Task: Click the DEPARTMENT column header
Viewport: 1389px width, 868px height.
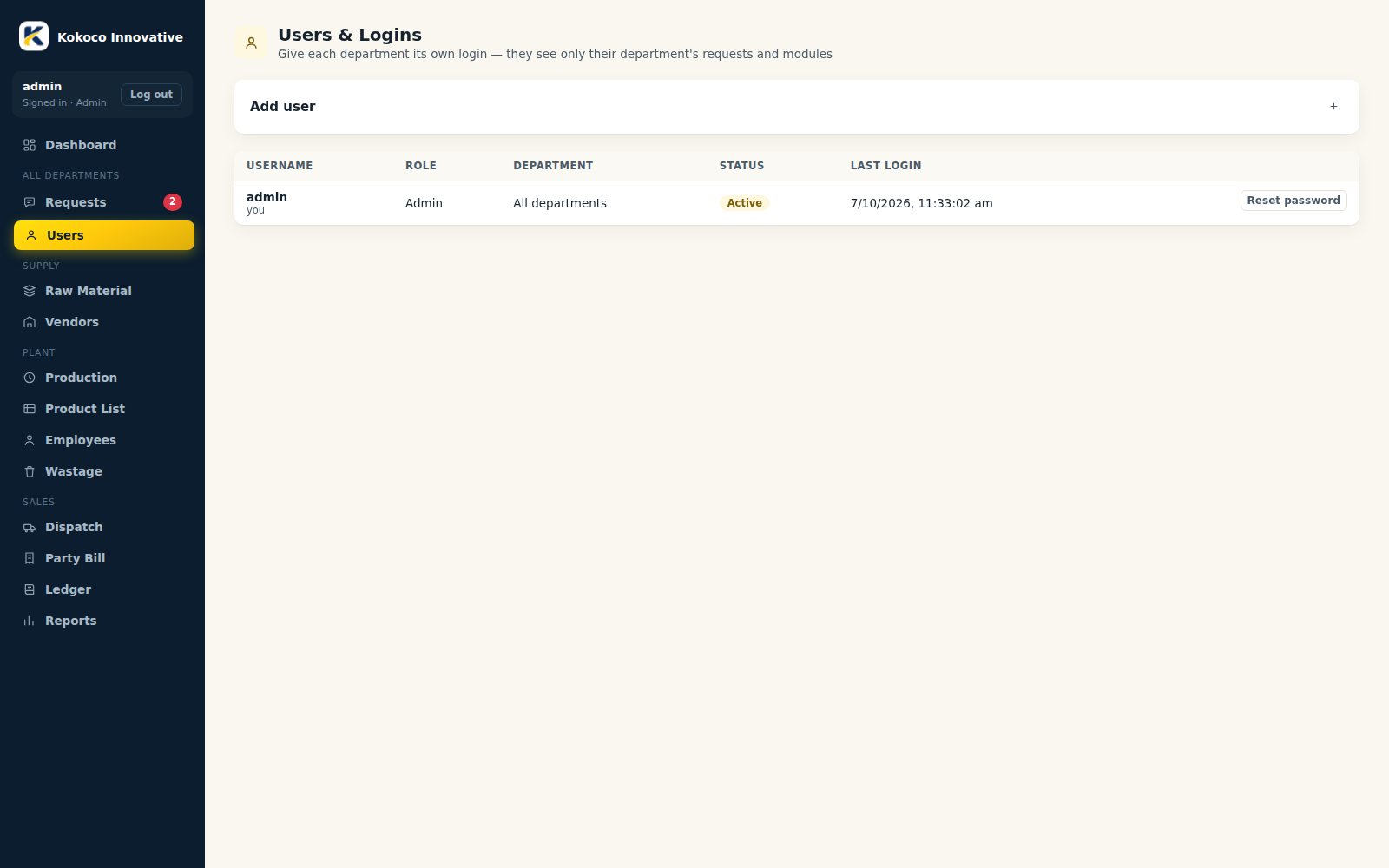Action: (x=553, y=166)
